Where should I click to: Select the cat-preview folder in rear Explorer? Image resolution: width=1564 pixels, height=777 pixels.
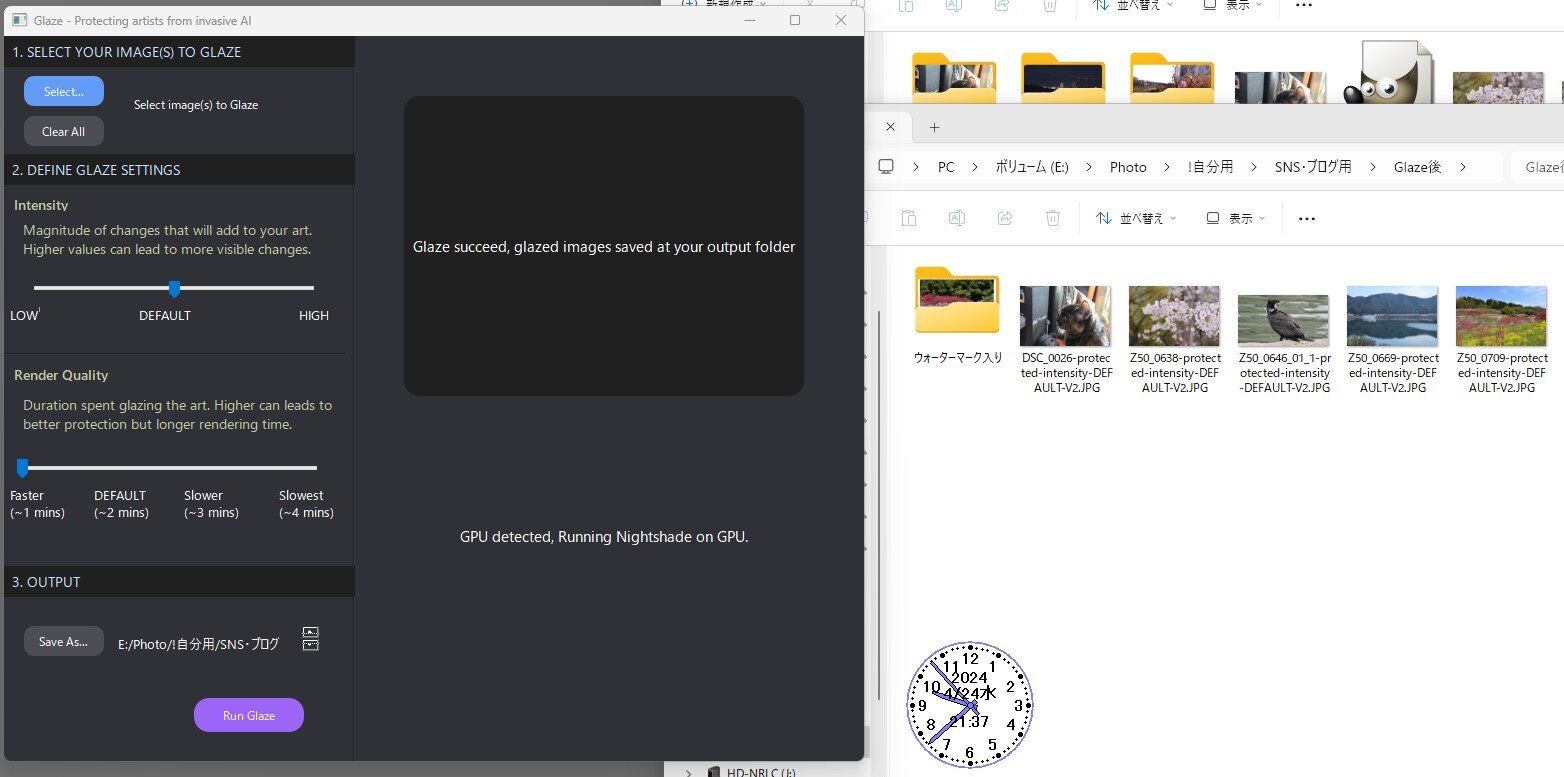tap(954, 78)
